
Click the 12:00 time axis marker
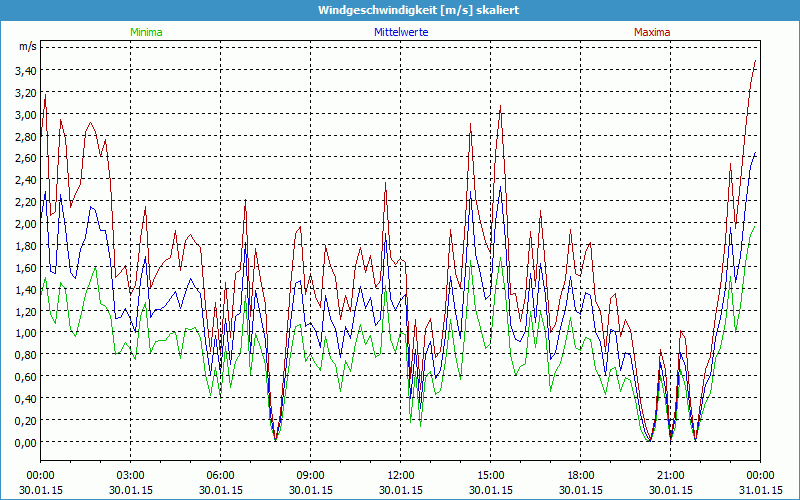coord(400,475)
